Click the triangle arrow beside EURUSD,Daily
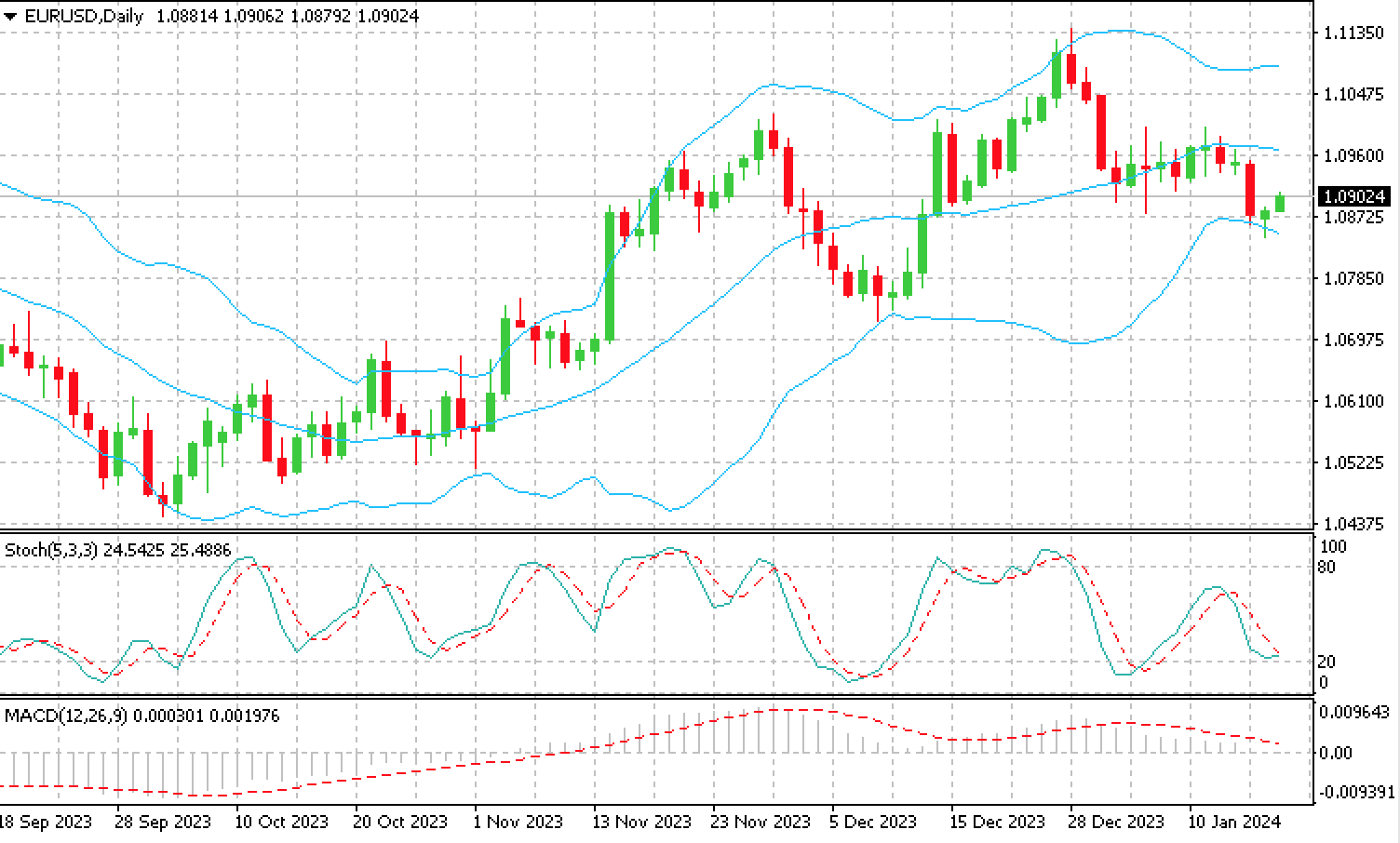 point(10,17)
